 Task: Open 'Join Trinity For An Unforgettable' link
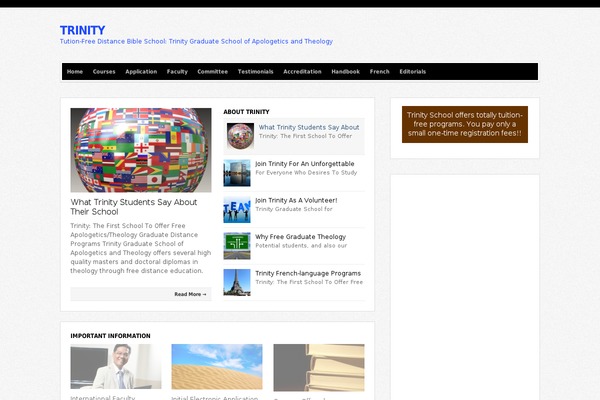click(305, 164)
